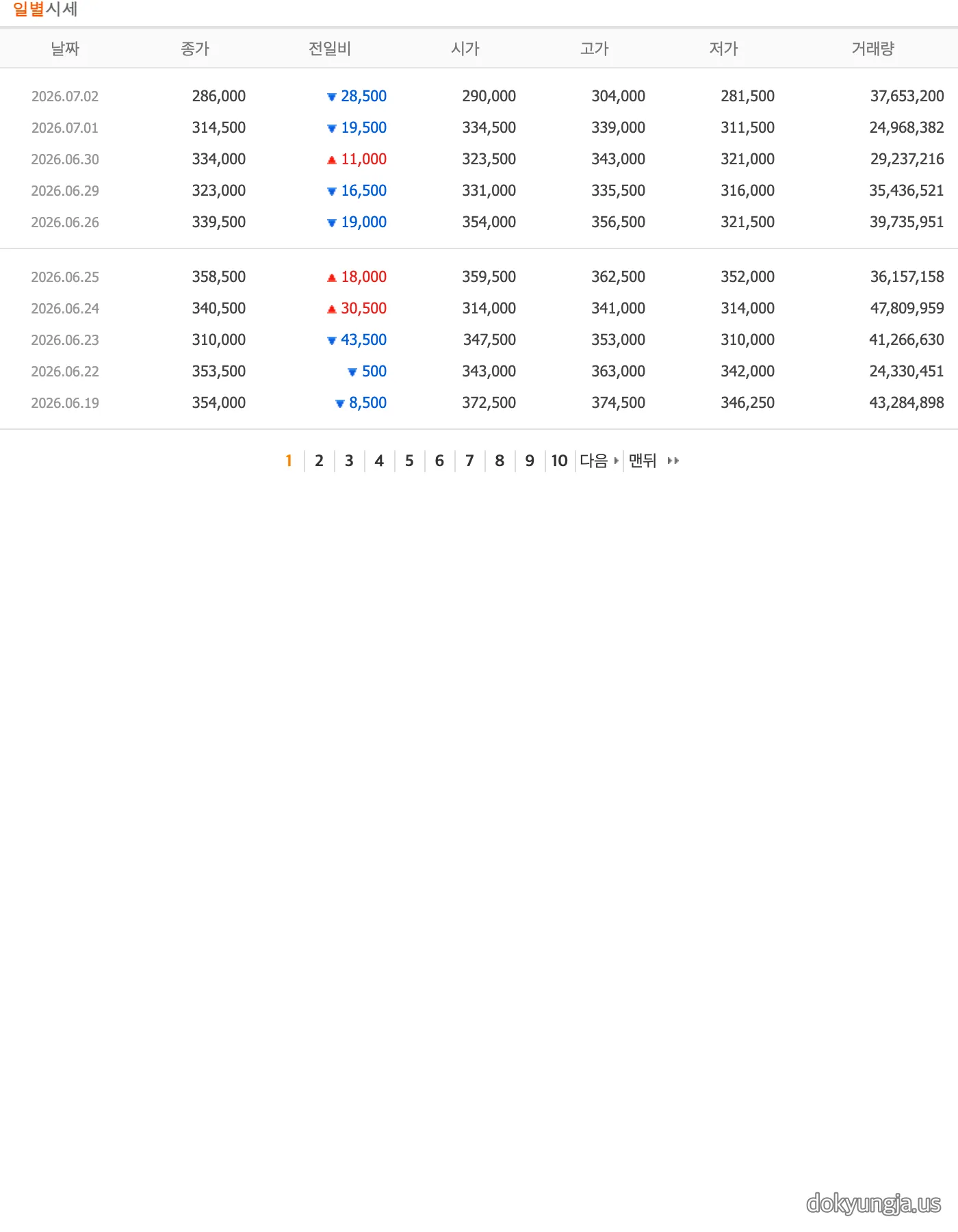This screenshot has height=1232, width=958.
Task: Click the current page 1 indicator
Action: (289, 461)
